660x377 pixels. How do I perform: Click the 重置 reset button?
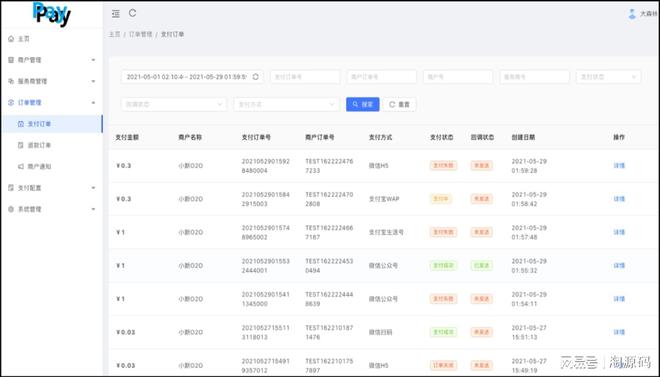click(399, 104)
